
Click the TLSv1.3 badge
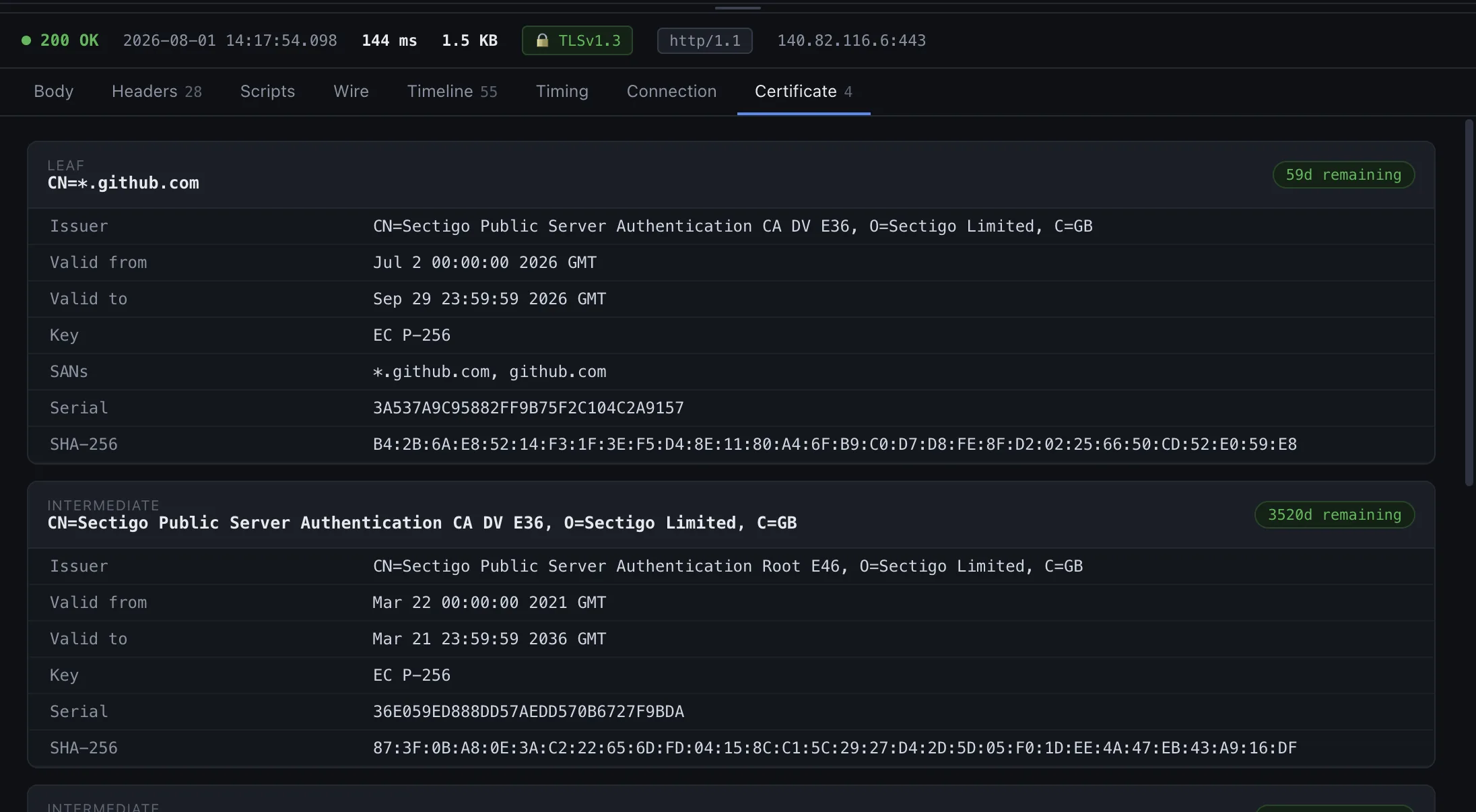(x=577, y=40)
